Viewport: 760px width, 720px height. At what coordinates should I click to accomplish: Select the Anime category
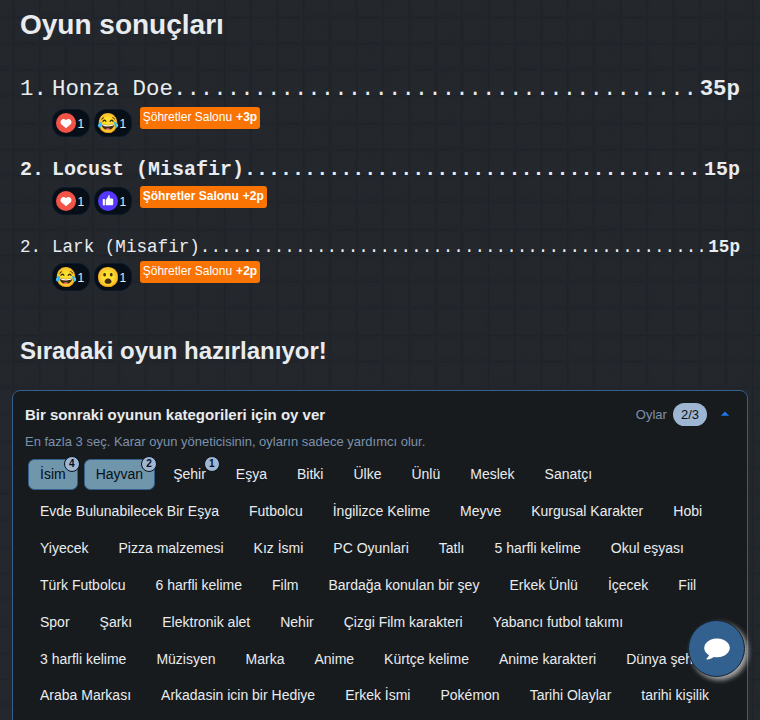pyautogui.click(x=334, y=659)
